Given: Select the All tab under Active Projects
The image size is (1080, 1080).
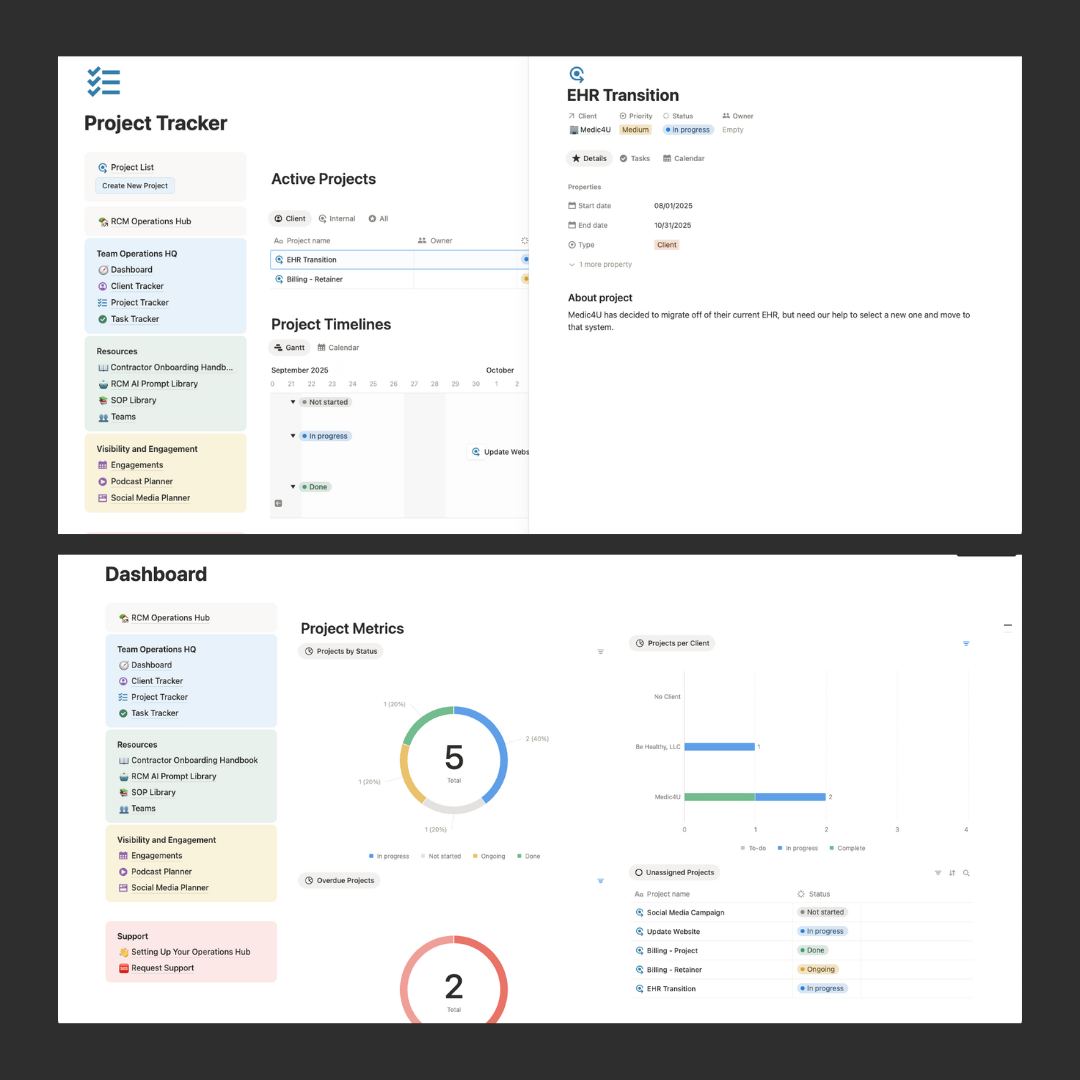Looking at the screenshot, I should tap(378, 219).
